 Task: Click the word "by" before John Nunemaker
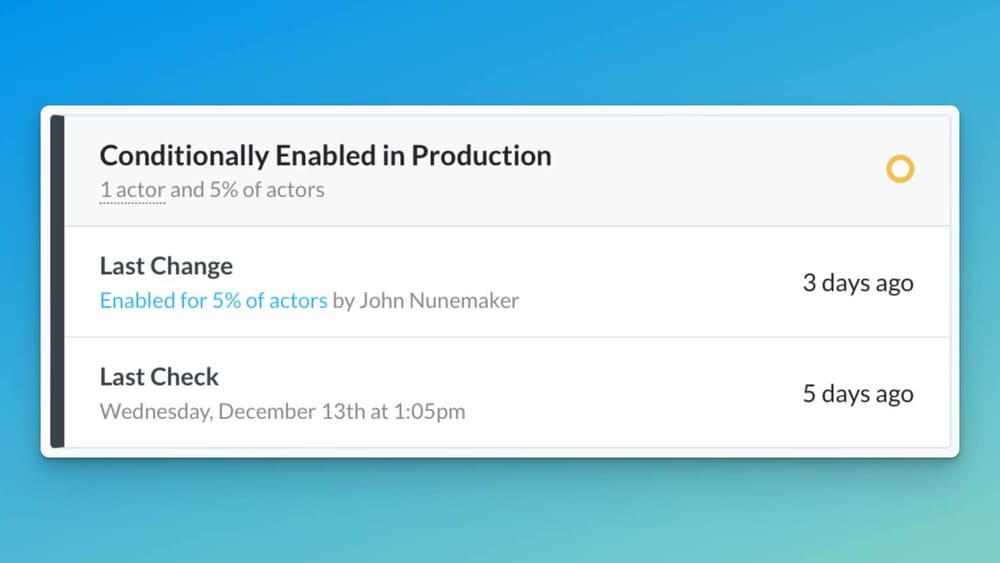click(x=343, y=300)
